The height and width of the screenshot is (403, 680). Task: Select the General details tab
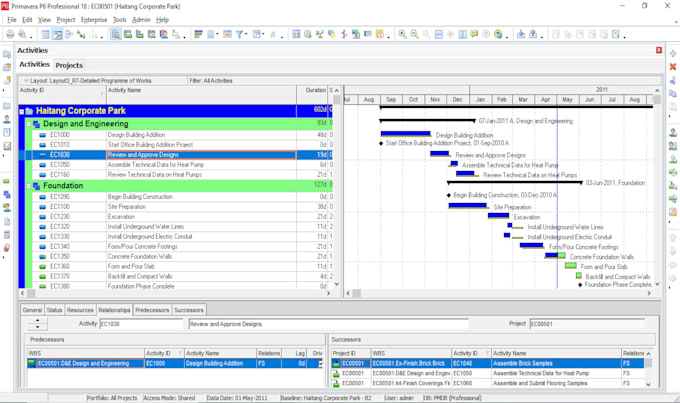point(33,310)
